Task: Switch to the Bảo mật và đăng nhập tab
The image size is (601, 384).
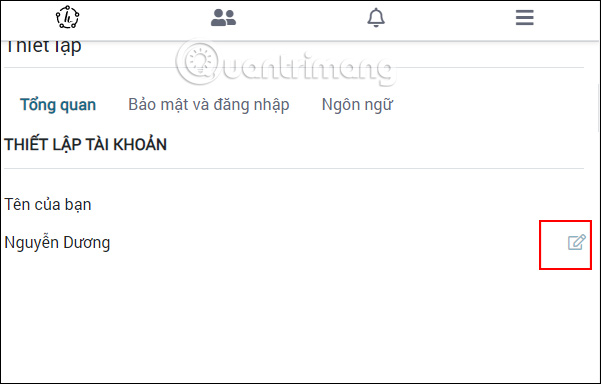Action: point(209,105)
